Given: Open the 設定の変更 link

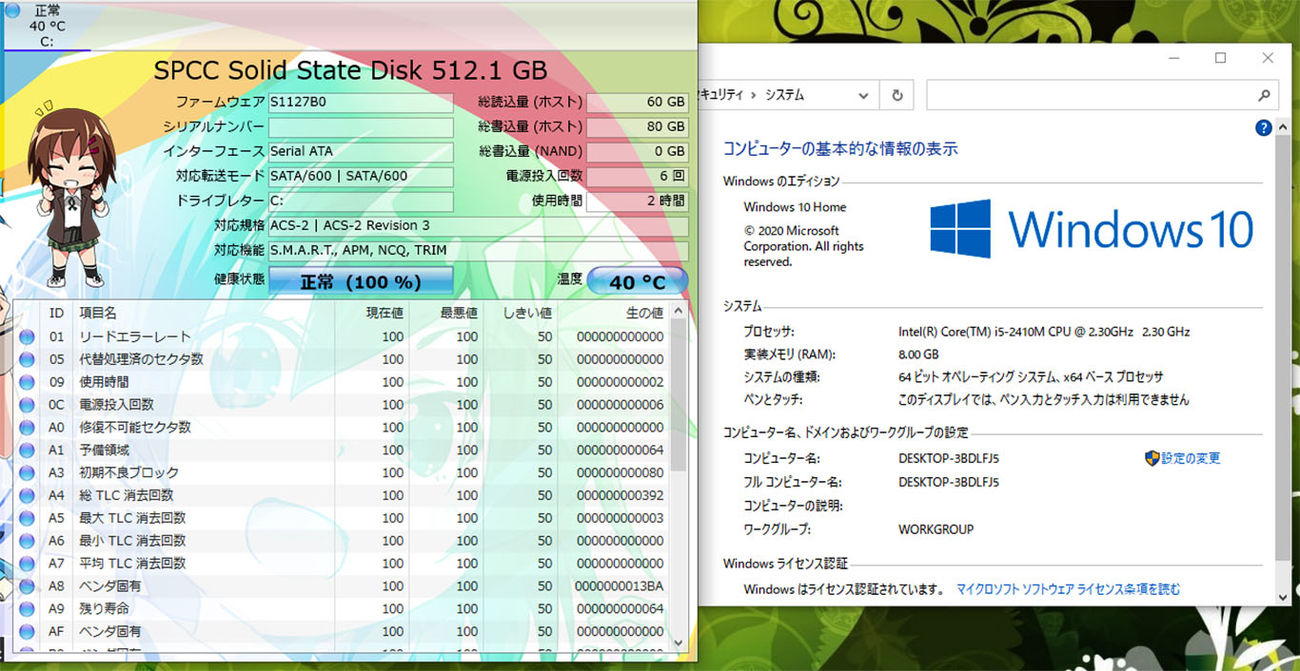Looking at the screenshot, I should click(1191, 458).
